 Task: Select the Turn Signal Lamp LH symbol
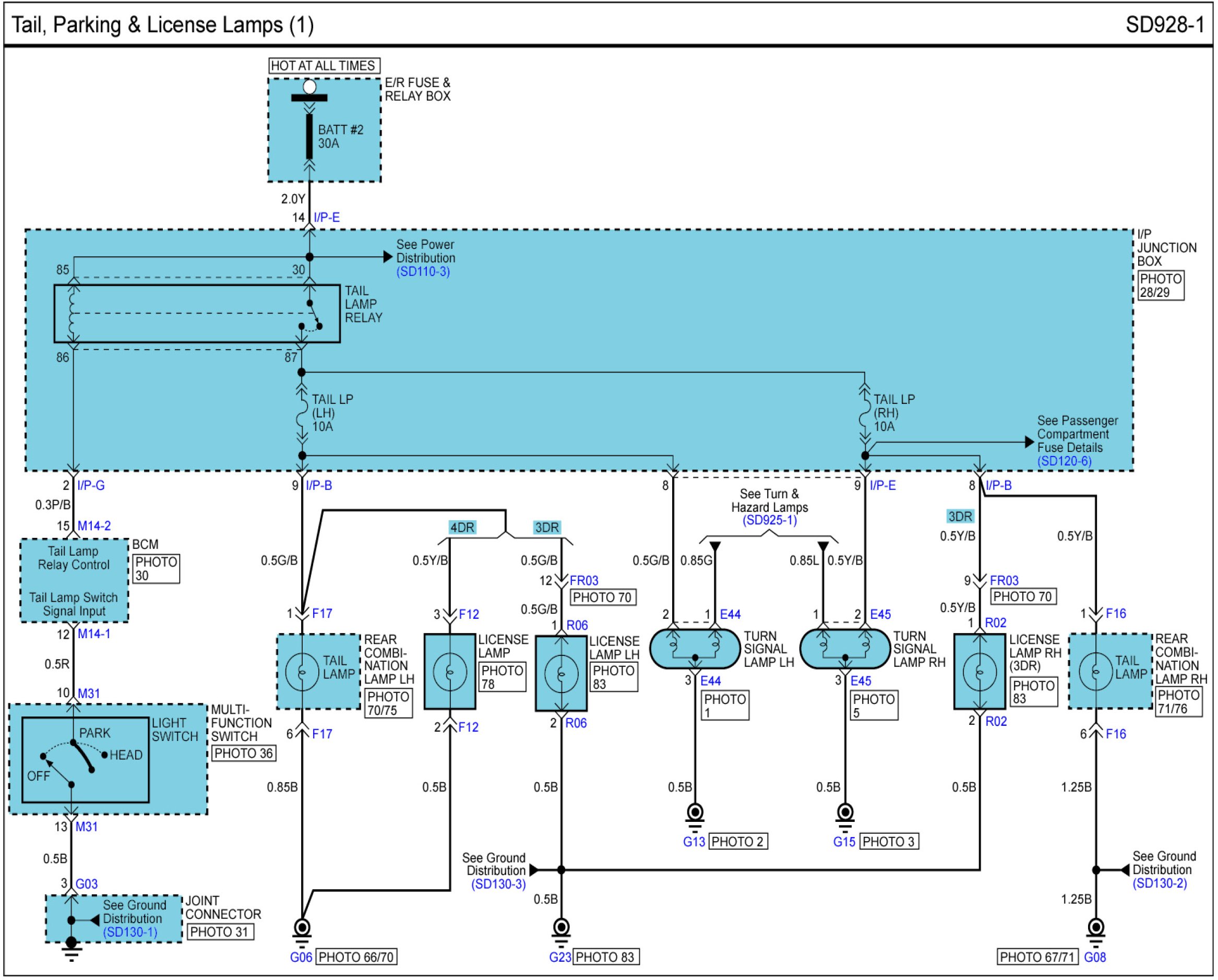pyautogui.click(x=695, y=649)
